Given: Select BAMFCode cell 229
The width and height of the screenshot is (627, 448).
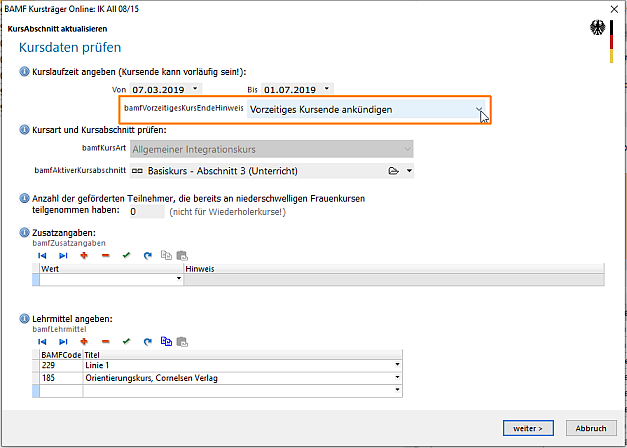Looking at the screenshot, I should click(x=61, y=365).
